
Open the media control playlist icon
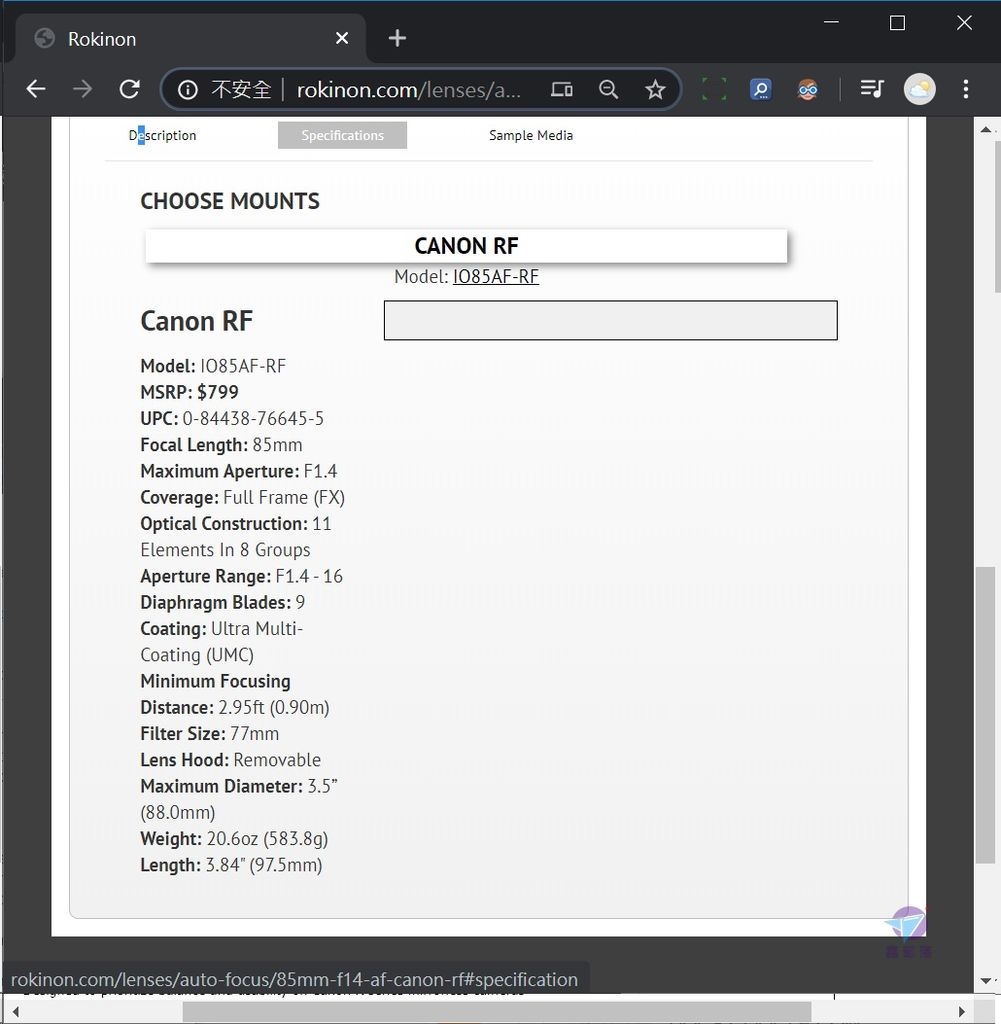tap(872, 89)
